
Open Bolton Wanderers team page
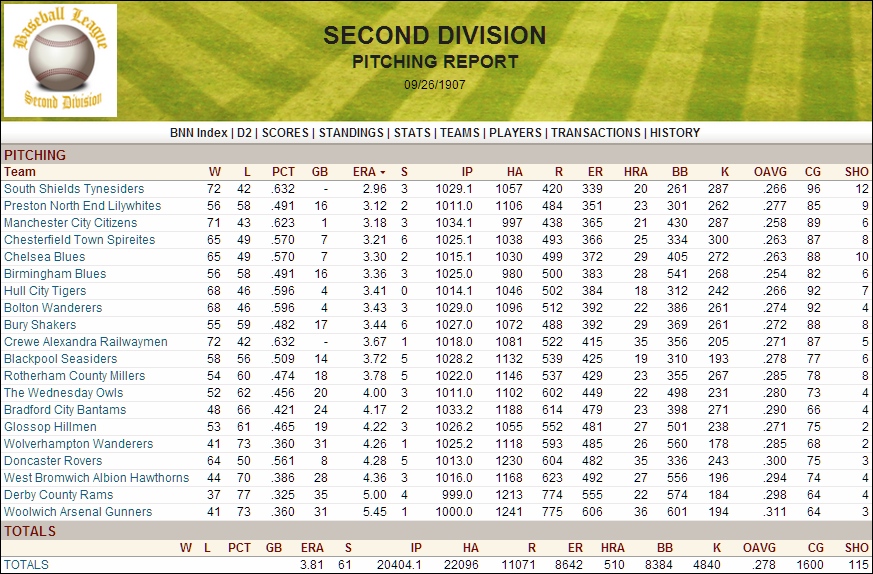click(53, 308)
